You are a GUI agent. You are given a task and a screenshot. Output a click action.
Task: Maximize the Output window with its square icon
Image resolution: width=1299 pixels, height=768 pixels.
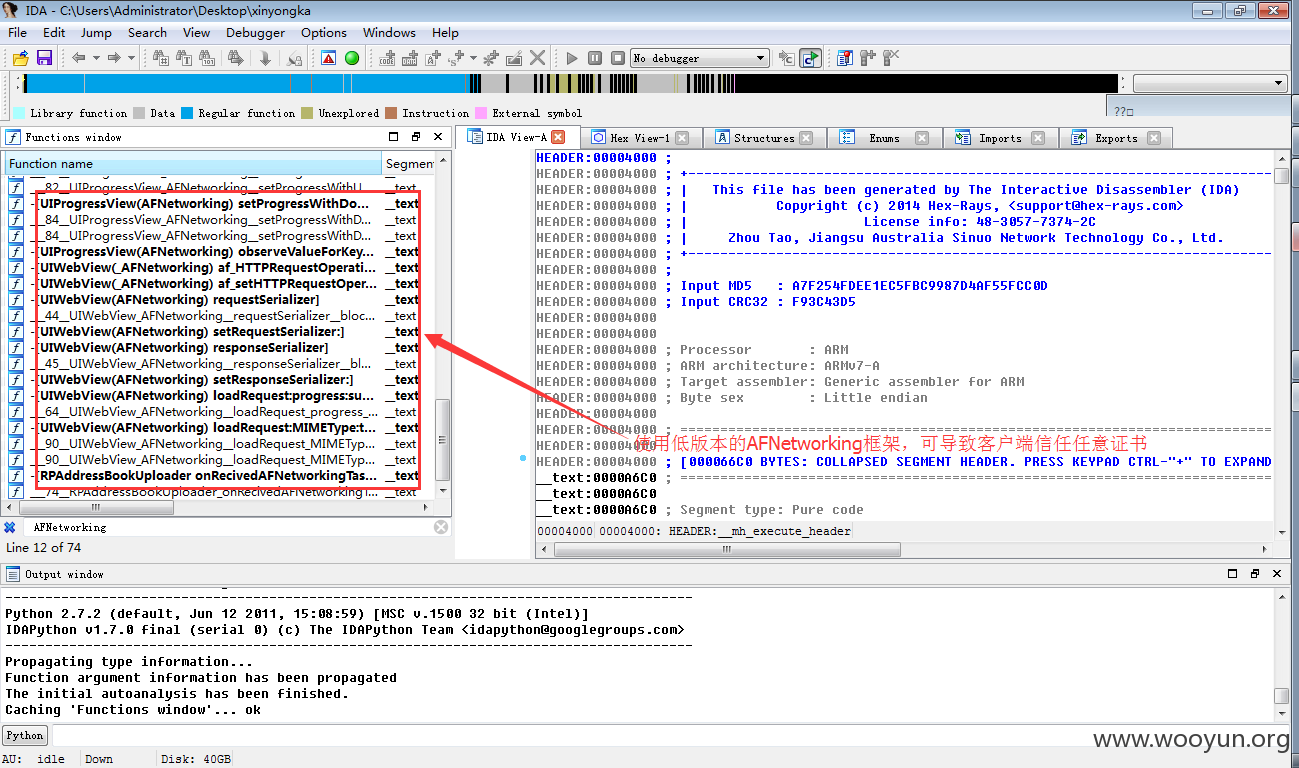tap(1233, 574)
